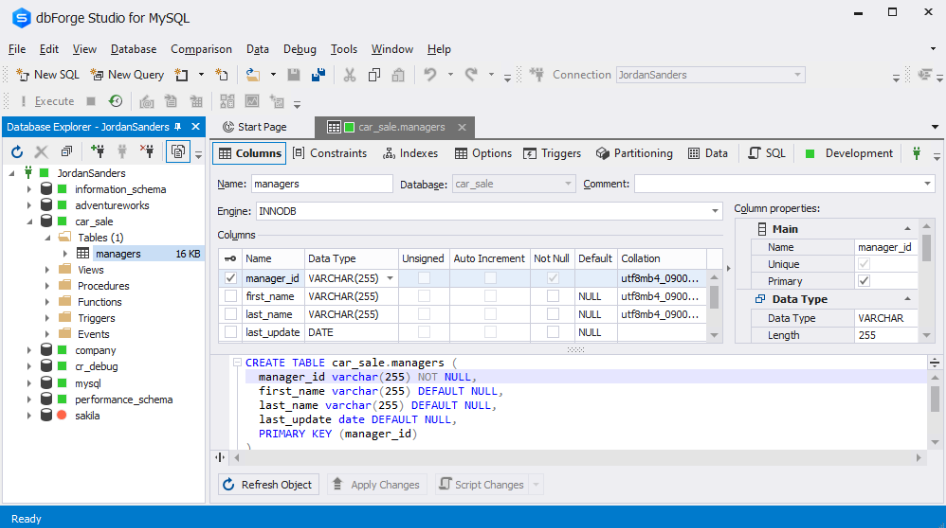Expand the Views folder node
Image resolution: width=946 pixels, height=528 pixels.
[47, 270]
